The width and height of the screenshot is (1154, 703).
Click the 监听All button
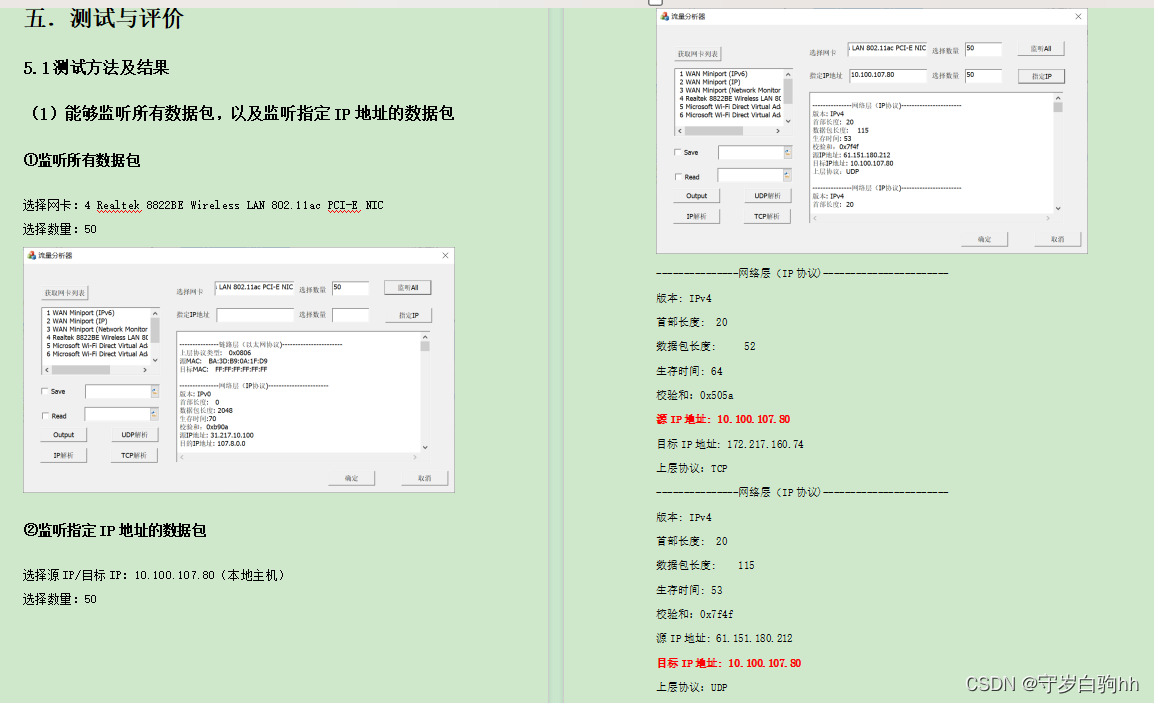coord(1040,48)
